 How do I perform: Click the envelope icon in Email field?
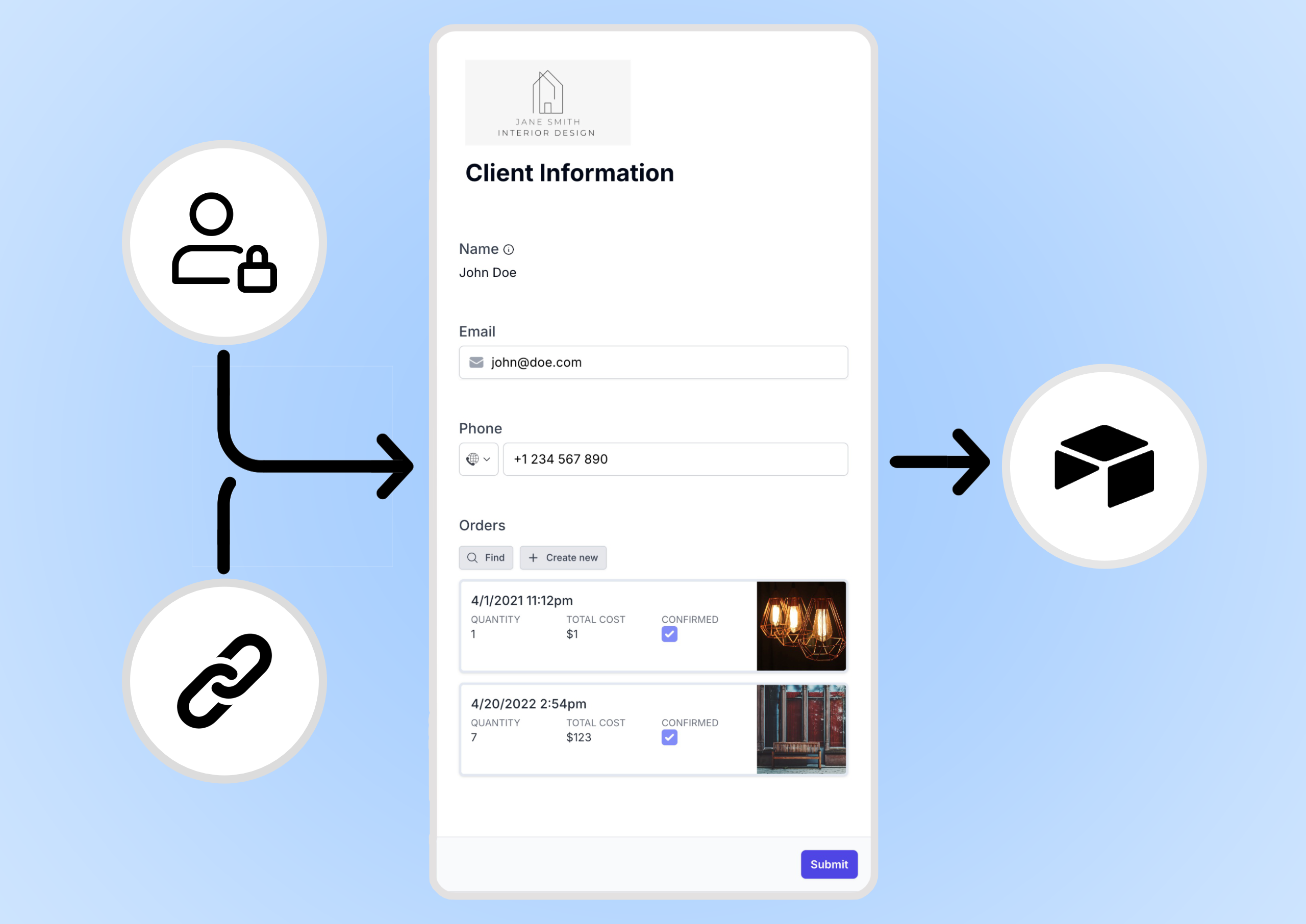pyautogui.click(x=476, y=363)
